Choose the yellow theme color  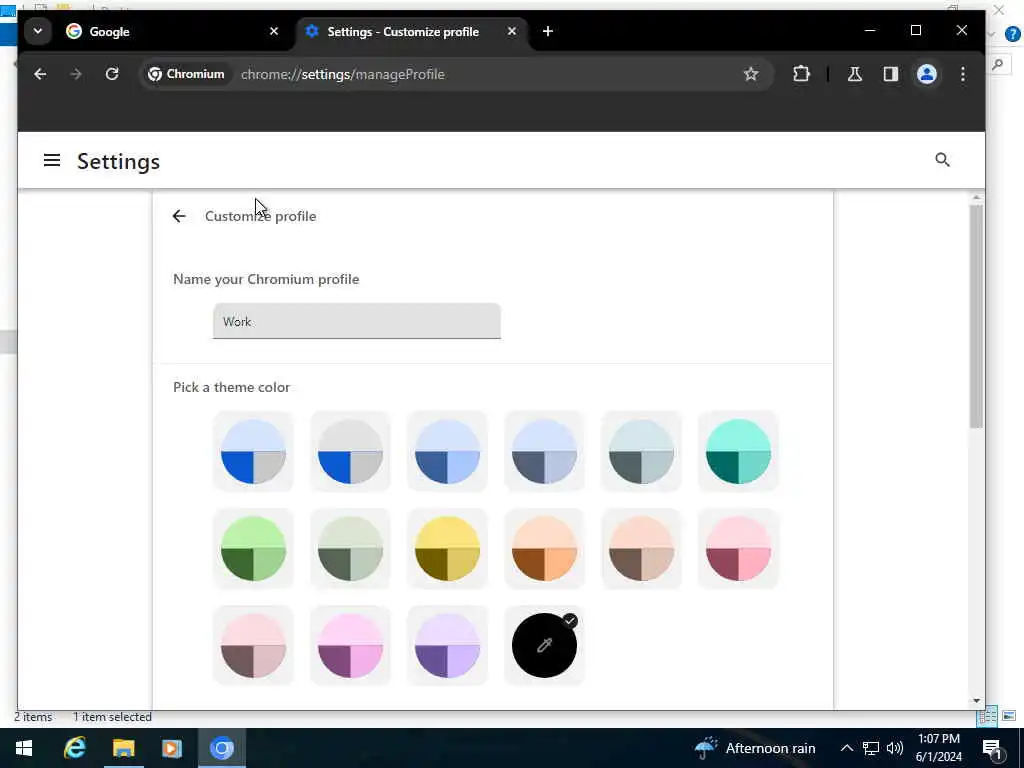pos(447,549)
